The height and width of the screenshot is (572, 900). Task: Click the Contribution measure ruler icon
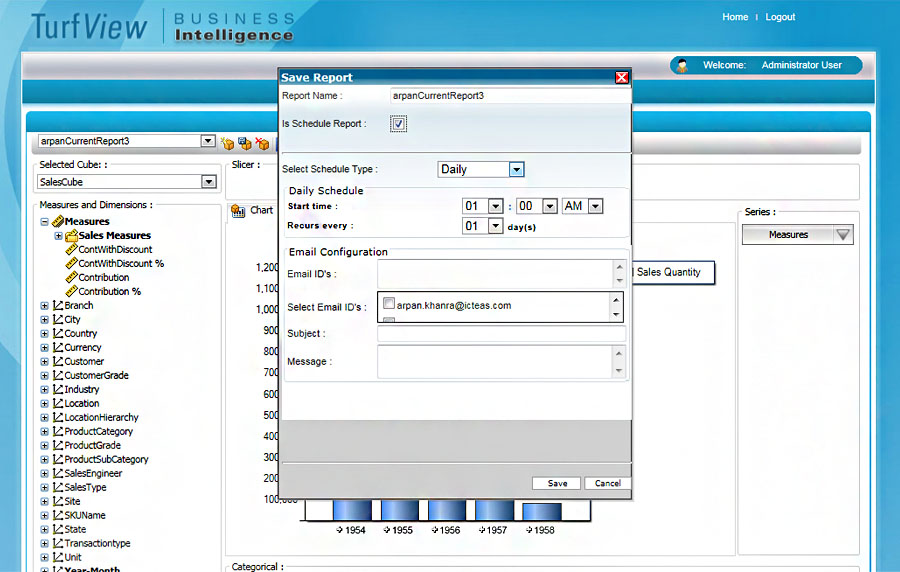tap(71, 277)
